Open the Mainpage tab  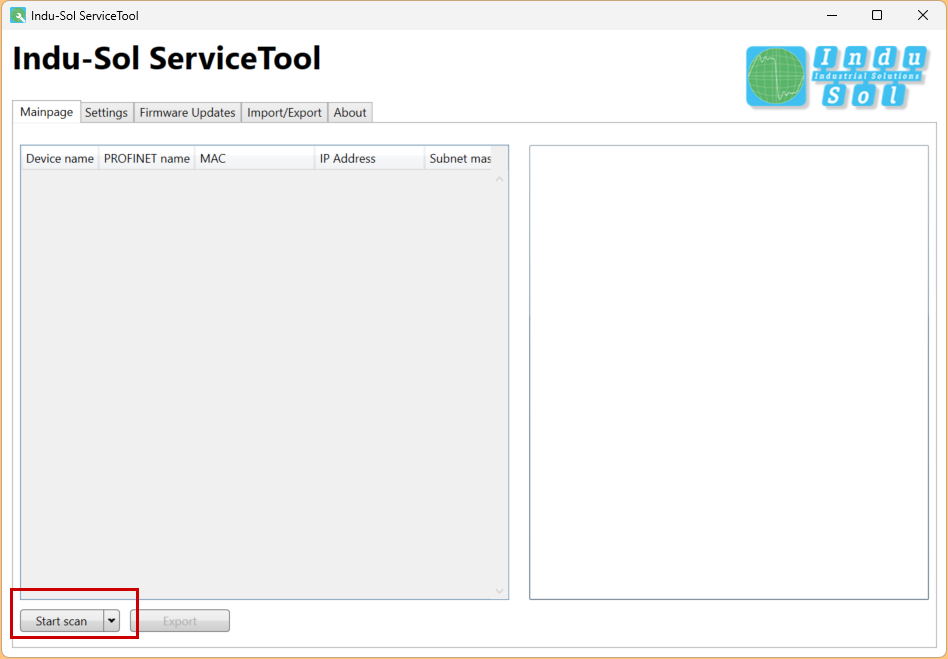click(x=47, y=112)
